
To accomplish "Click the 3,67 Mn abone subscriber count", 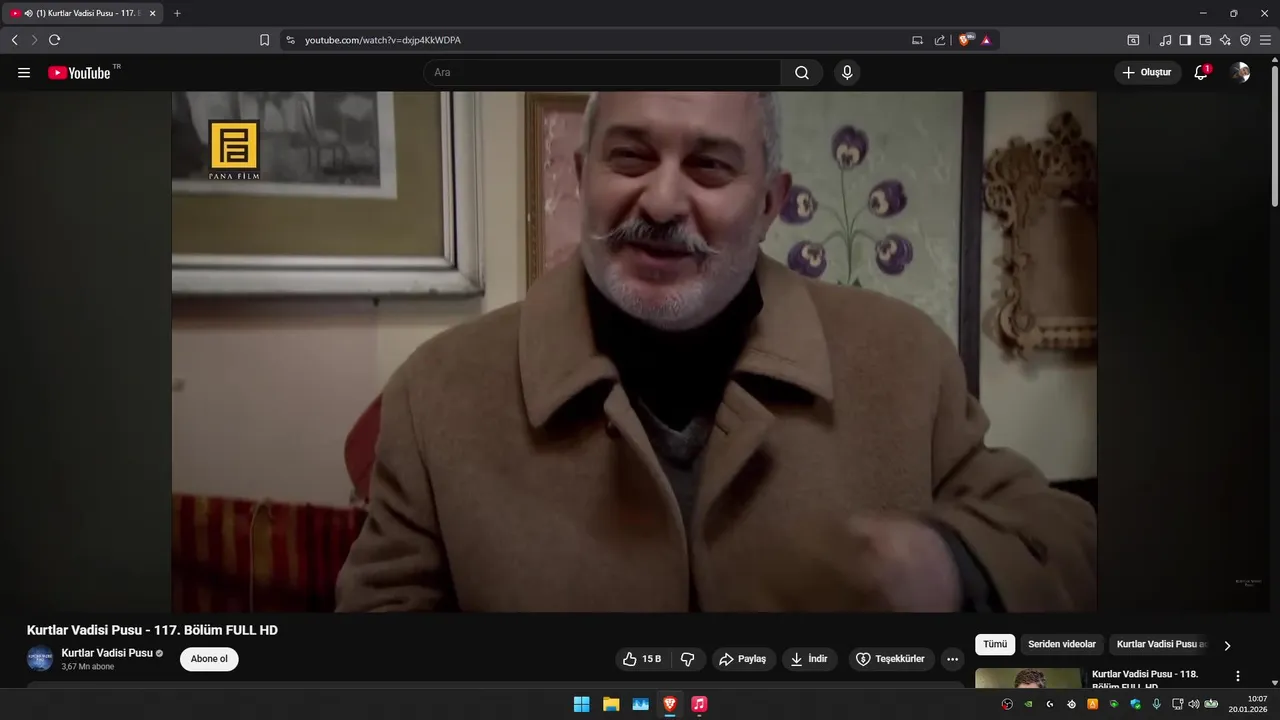I will coord(88,666).
